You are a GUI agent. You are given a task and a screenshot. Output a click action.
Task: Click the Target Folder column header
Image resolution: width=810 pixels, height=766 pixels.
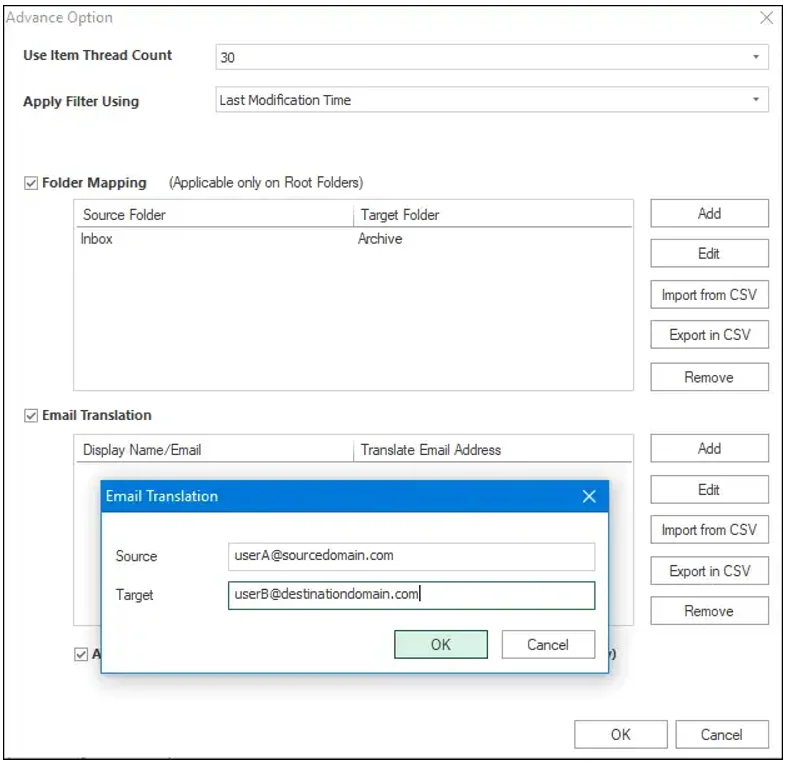(x=493, y=215)
